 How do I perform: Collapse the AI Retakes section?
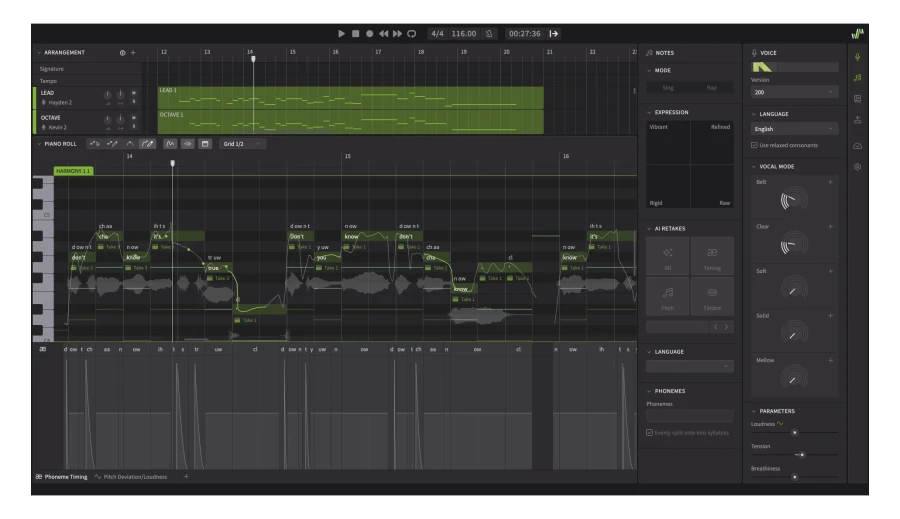click(649, 228)
